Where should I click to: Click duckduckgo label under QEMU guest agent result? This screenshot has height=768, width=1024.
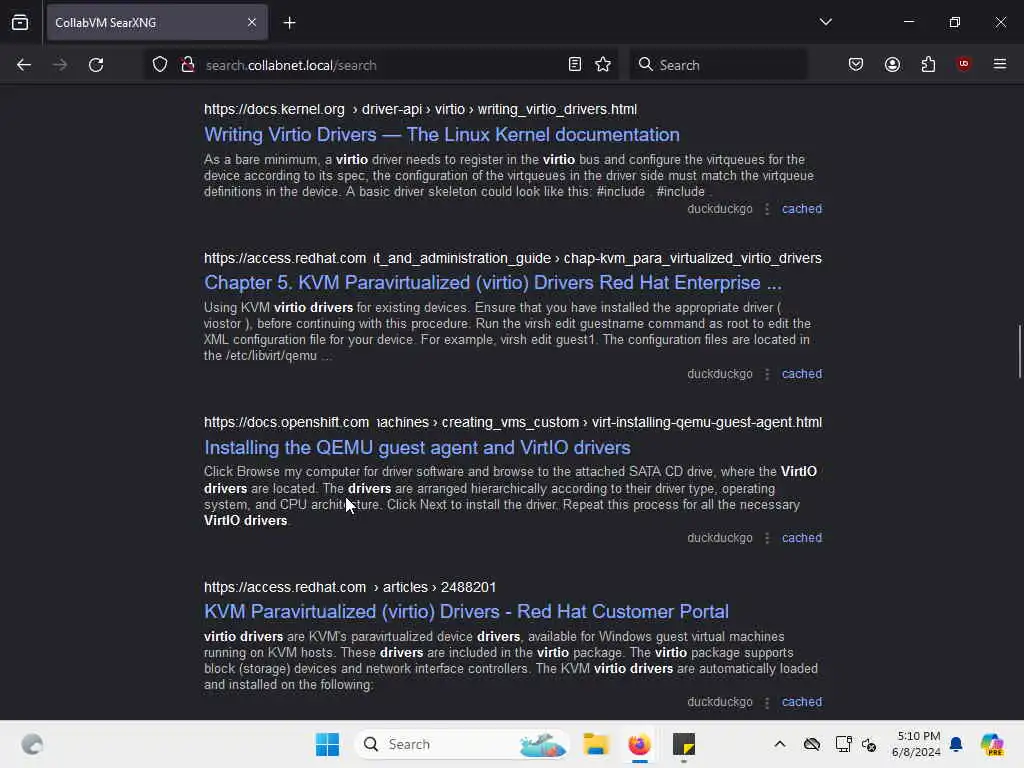point(720,538)
